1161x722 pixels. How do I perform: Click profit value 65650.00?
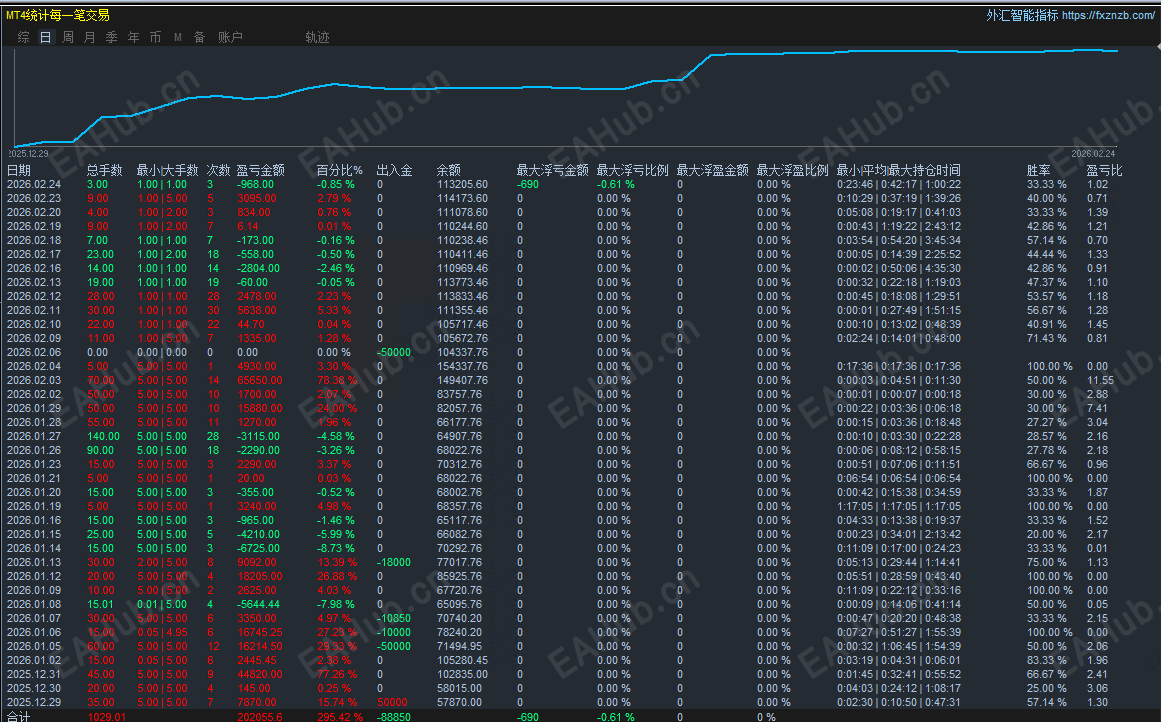[260, 380]
